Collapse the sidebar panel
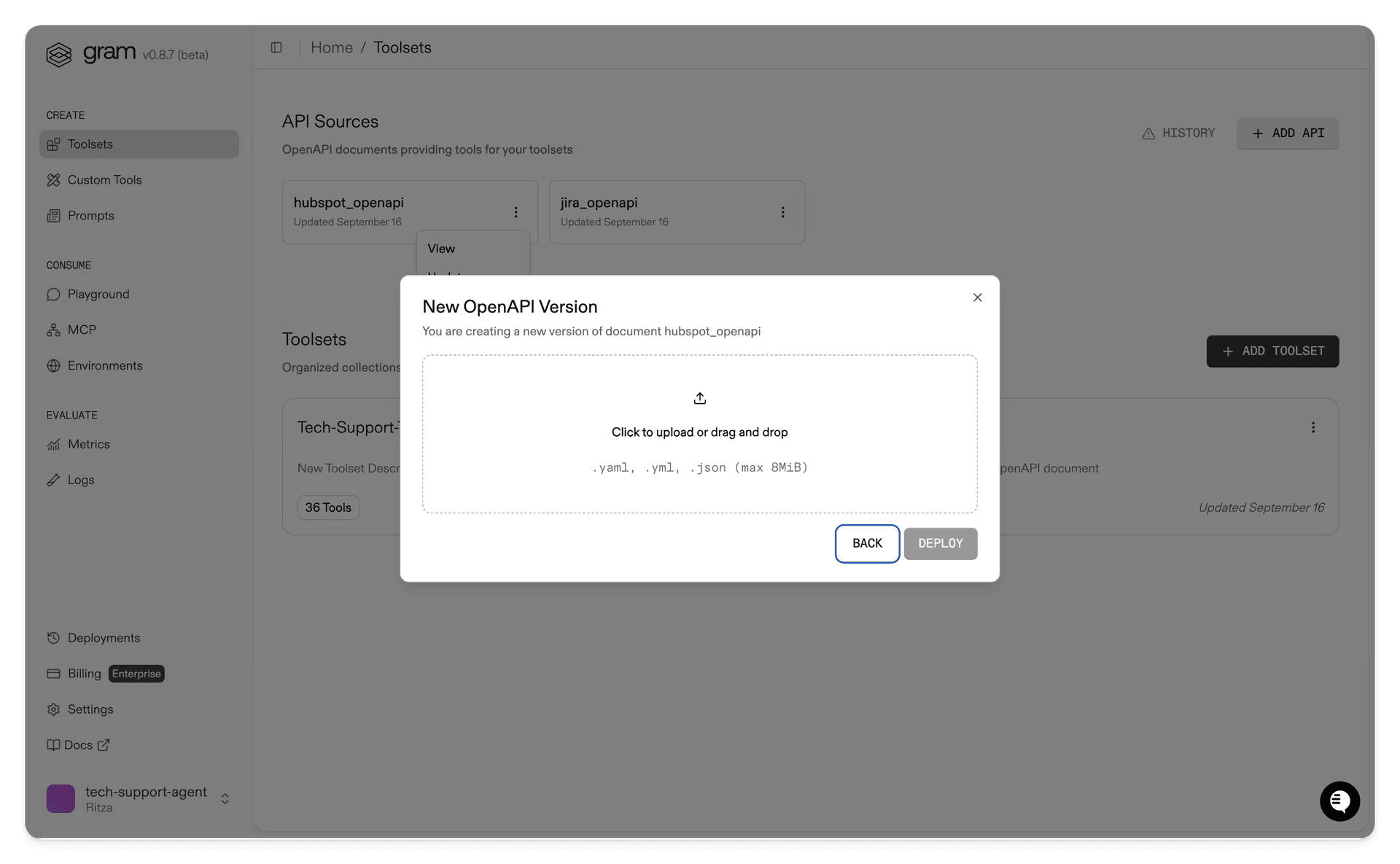 276,47
